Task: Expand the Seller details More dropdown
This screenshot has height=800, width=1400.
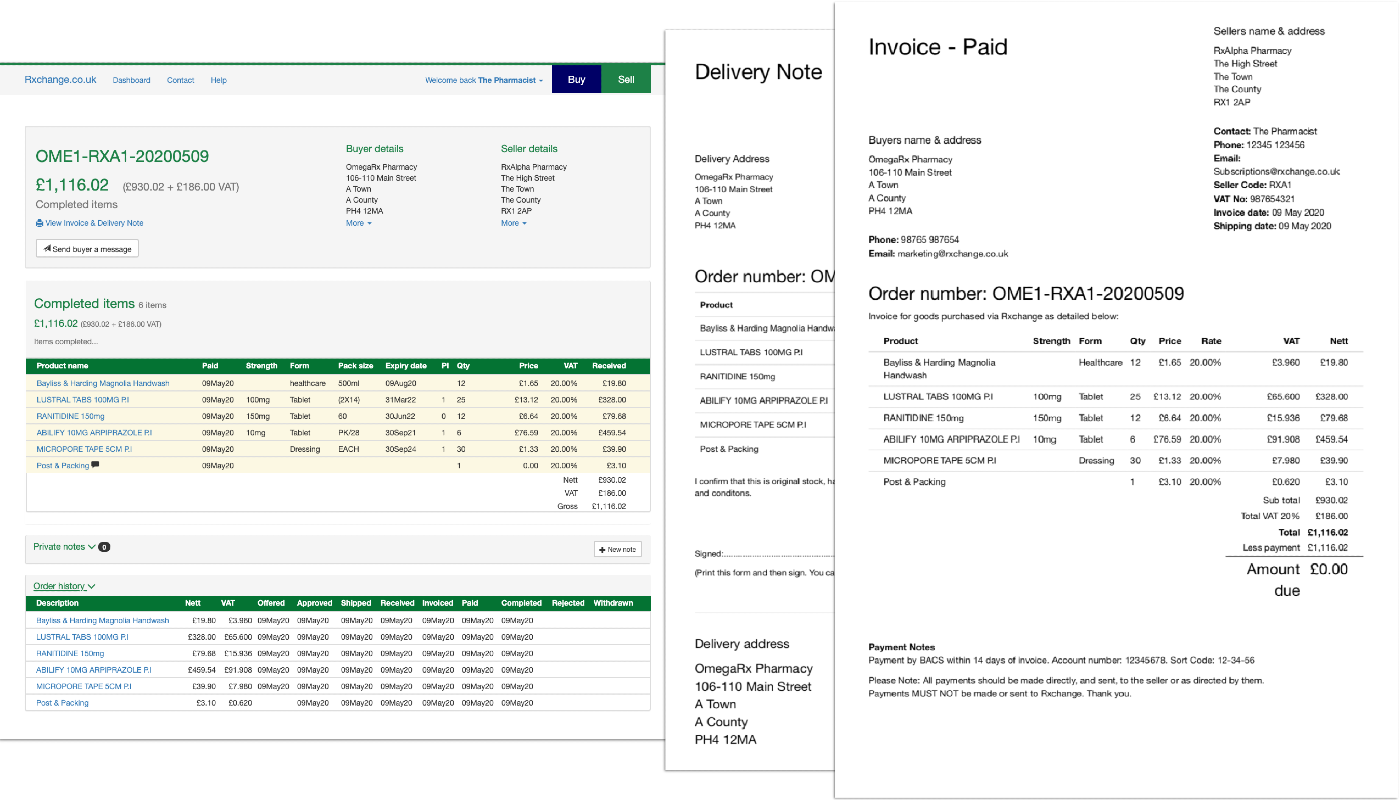Action: [x=513, y=223]
